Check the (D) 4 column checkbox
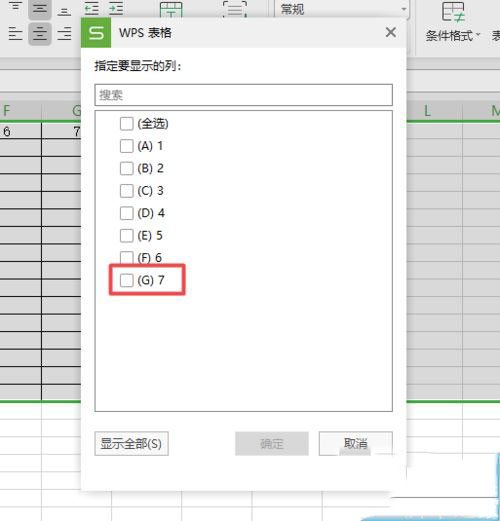Screen dimensions: 500x521 [x=126, y=213]
